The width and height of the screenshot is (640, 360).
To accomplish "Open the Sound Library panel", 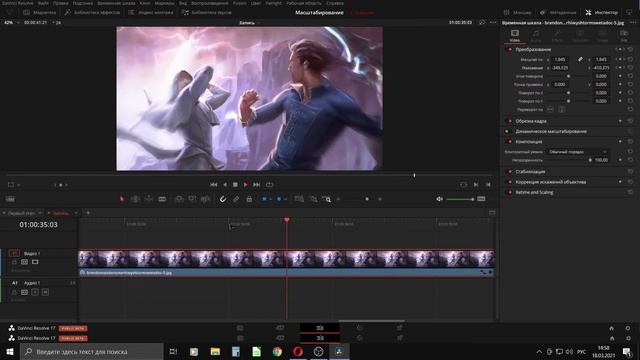I will [x=207, y=13].
